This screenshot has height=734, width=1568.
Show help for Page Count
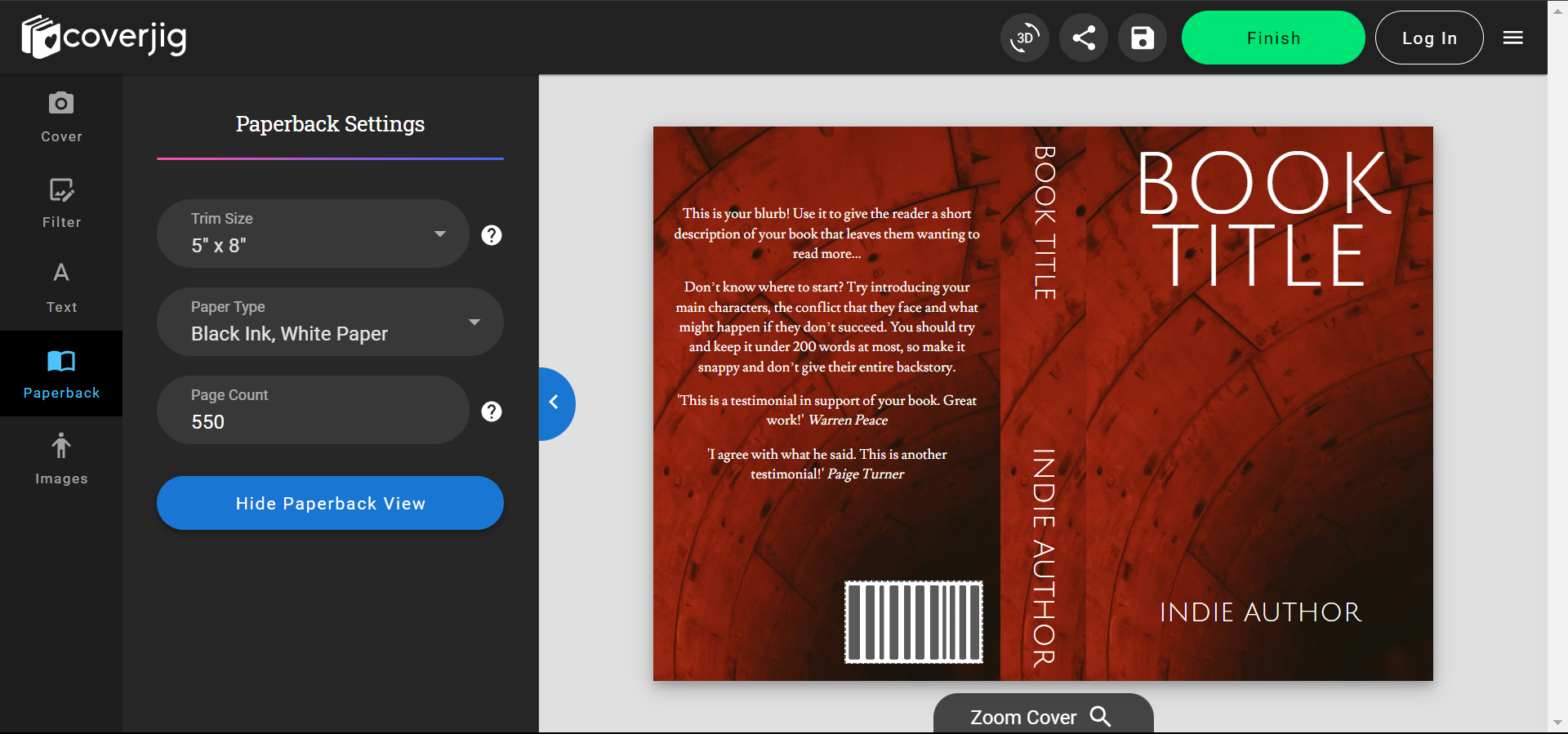(x=492, y=411)
